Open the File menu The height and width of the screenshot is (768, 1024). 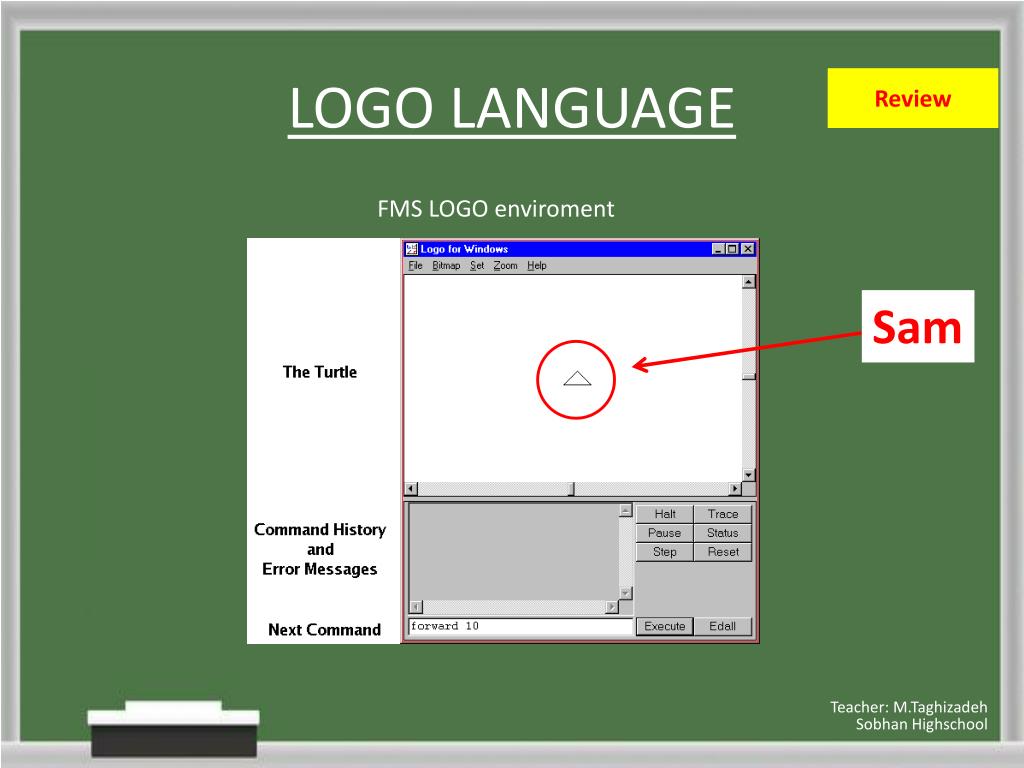[415, 266]
